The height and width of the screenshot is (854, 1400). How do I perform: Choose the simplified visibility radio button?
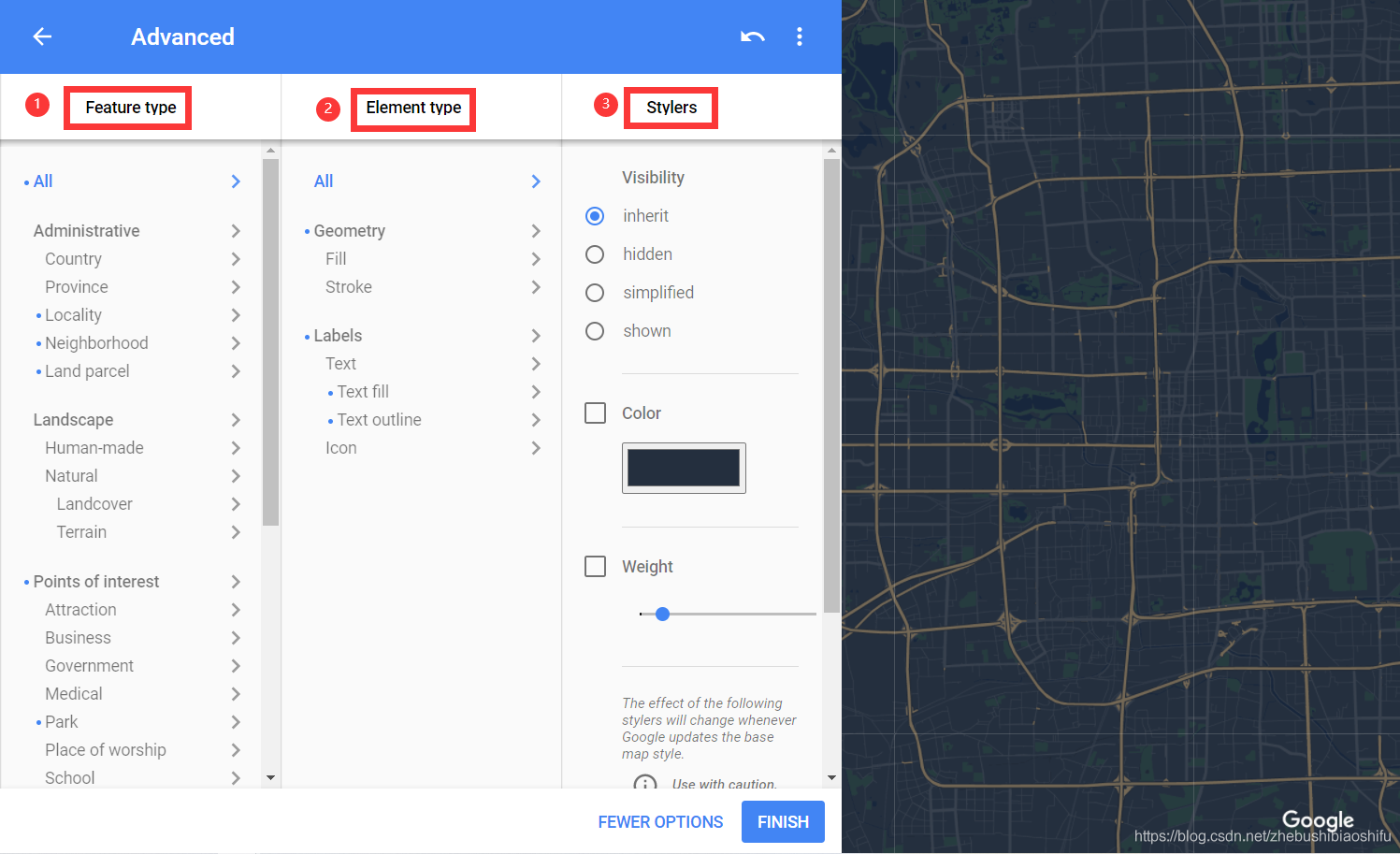pyautogui.click(x=595, y=293)
